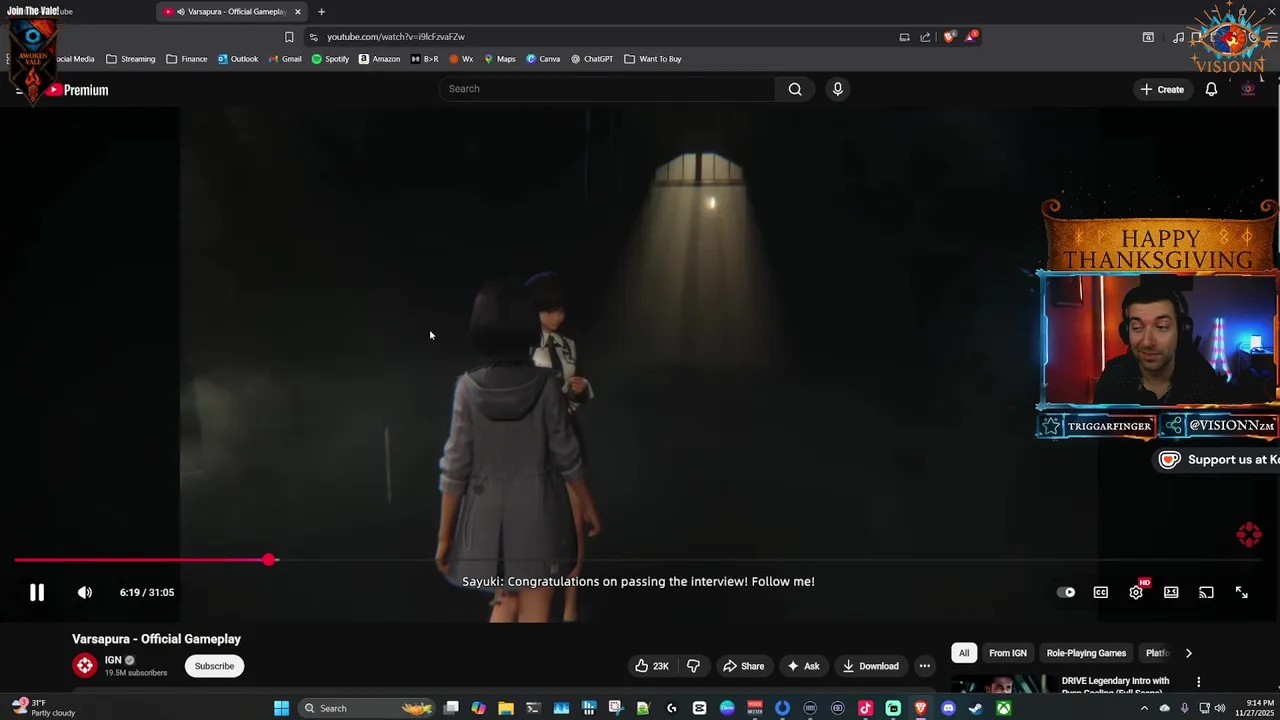Show hidden system tray icons
The image size is (1280, 720).
pos(1144,708)
